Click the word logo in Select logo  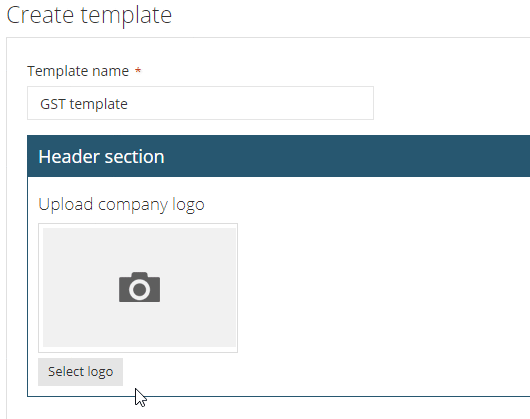(98, 372)
